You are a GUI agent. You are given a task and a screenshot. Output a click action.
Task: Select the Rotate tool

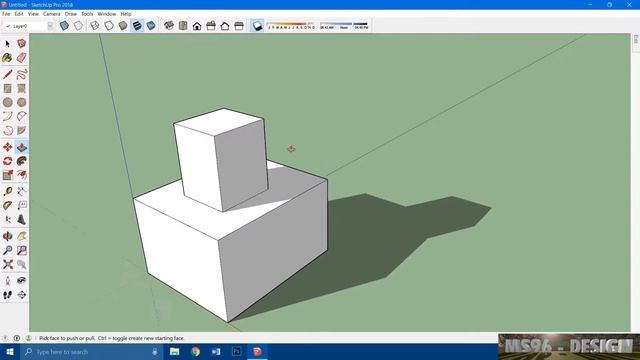click(x=7, y=161)
